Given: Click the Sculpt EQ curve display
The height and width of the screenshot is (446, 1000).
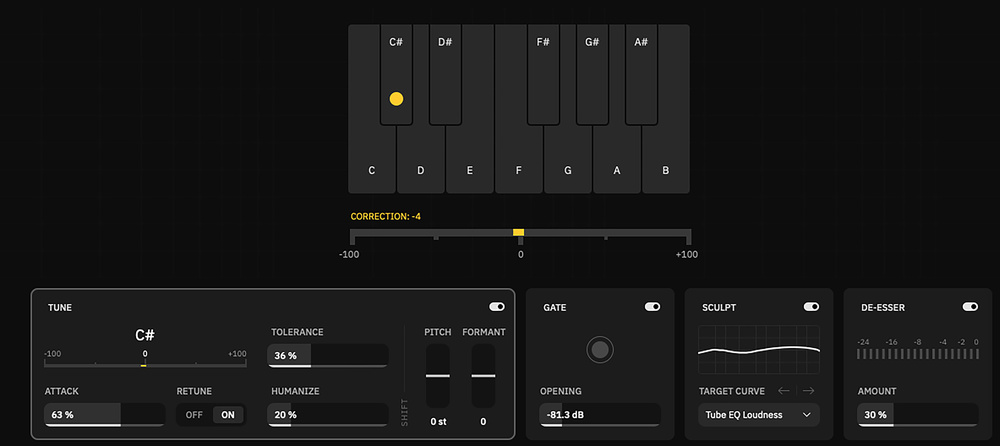Looking at the screenshot, I should (758, 350).
